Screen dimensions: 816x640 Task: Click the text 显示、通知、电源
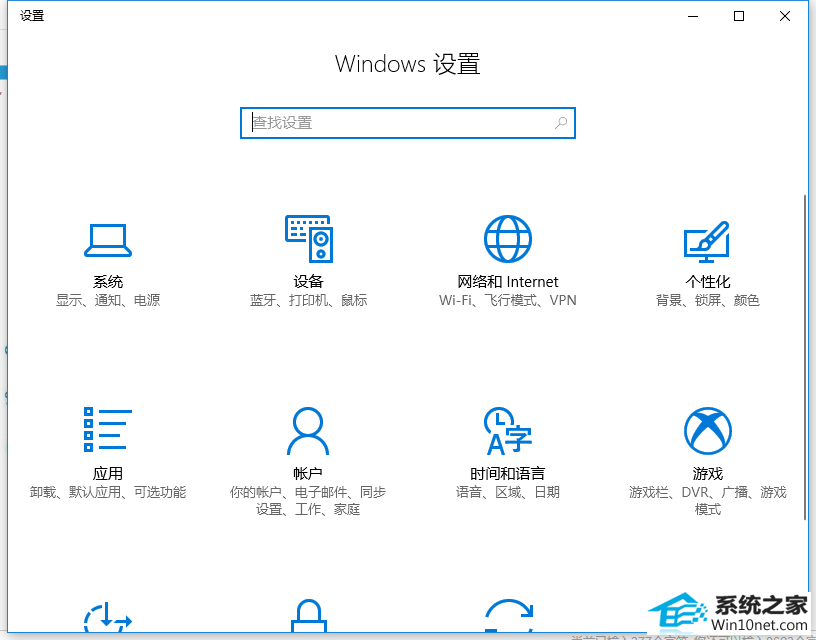pyautogui.click(x=108, y=300)
